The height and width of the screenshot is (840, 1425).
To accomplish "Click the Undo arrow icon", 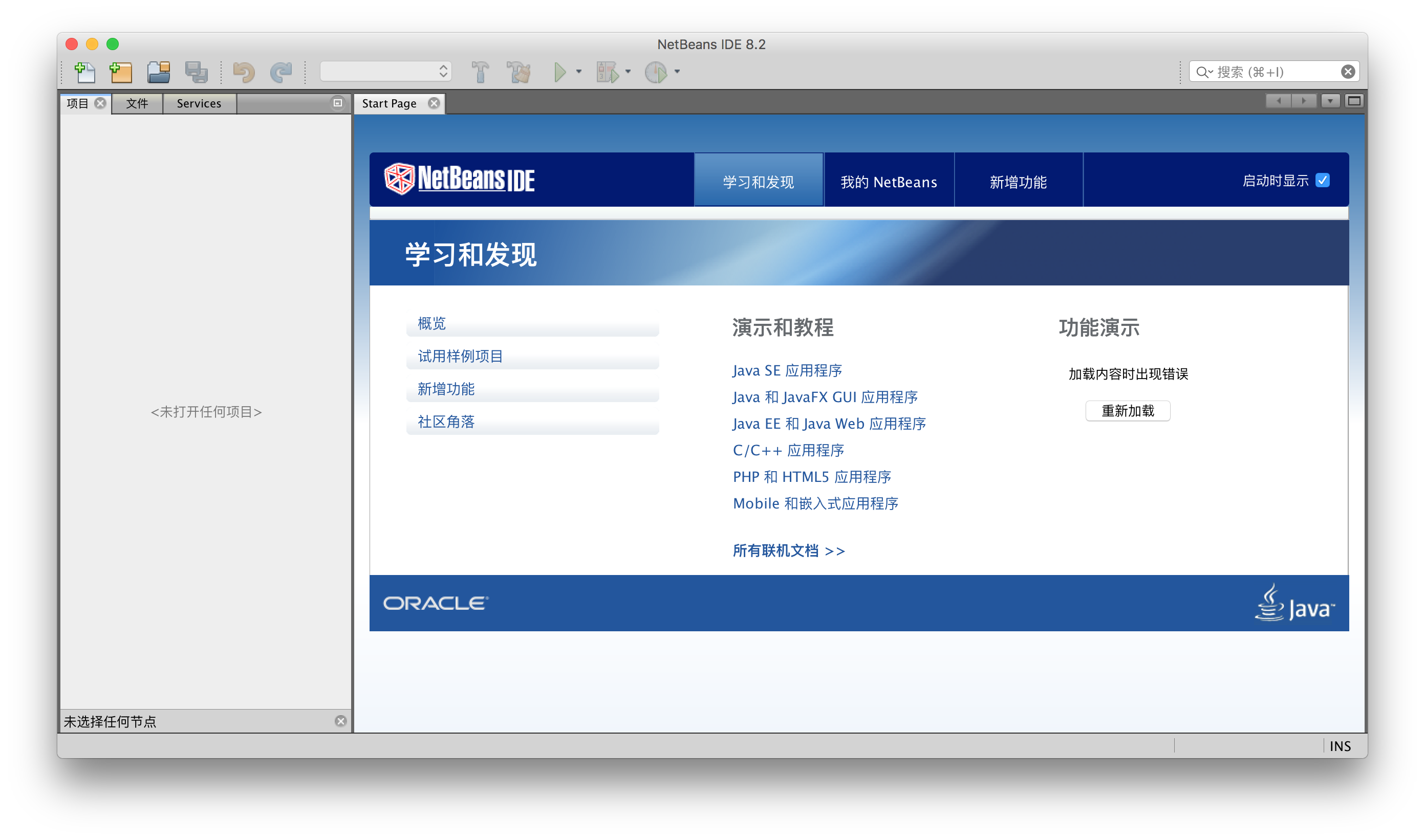I will tap(244, 72).
